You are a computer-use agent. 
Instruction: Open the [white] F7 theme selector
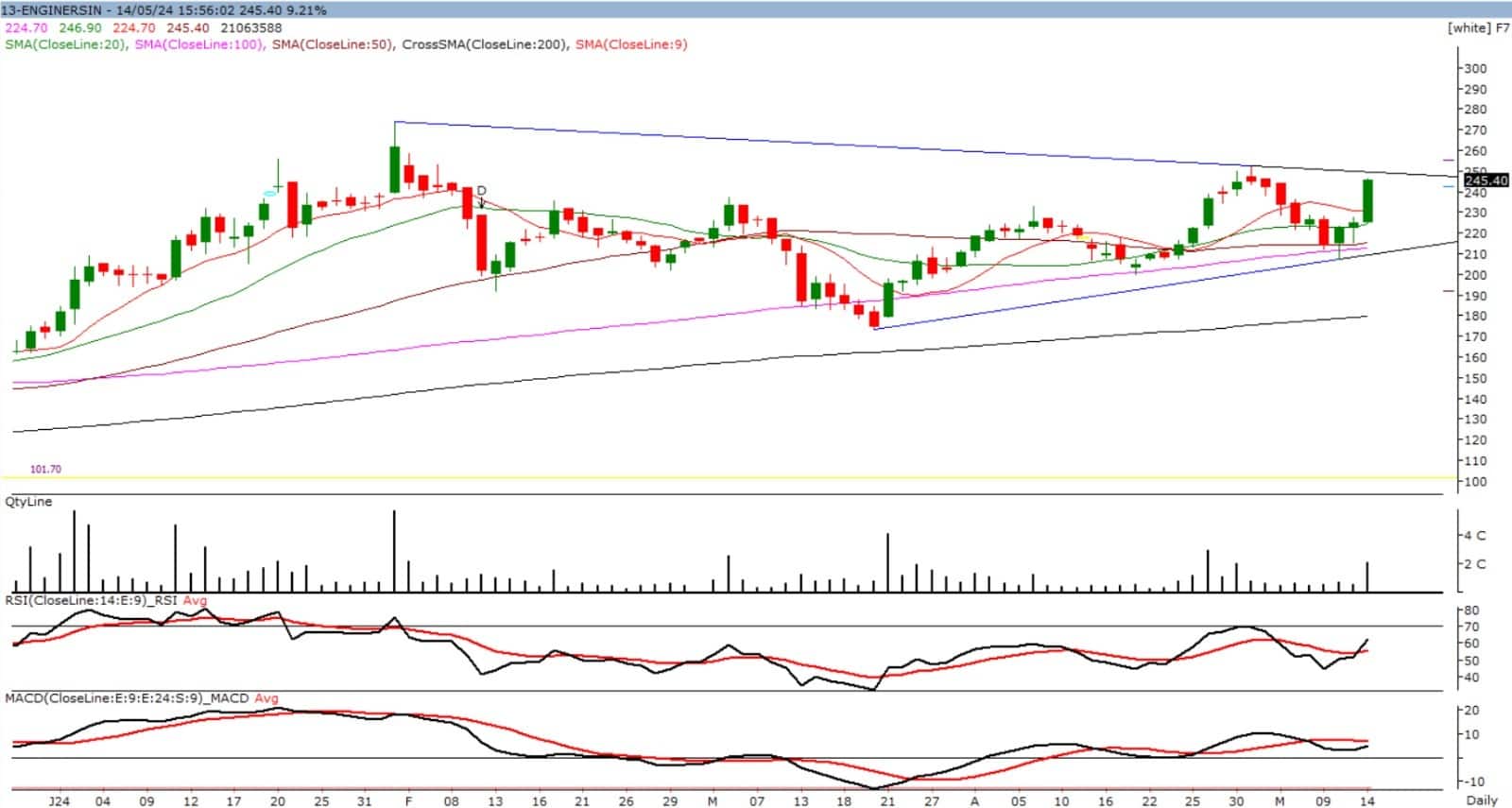[x=1477, y=27]
